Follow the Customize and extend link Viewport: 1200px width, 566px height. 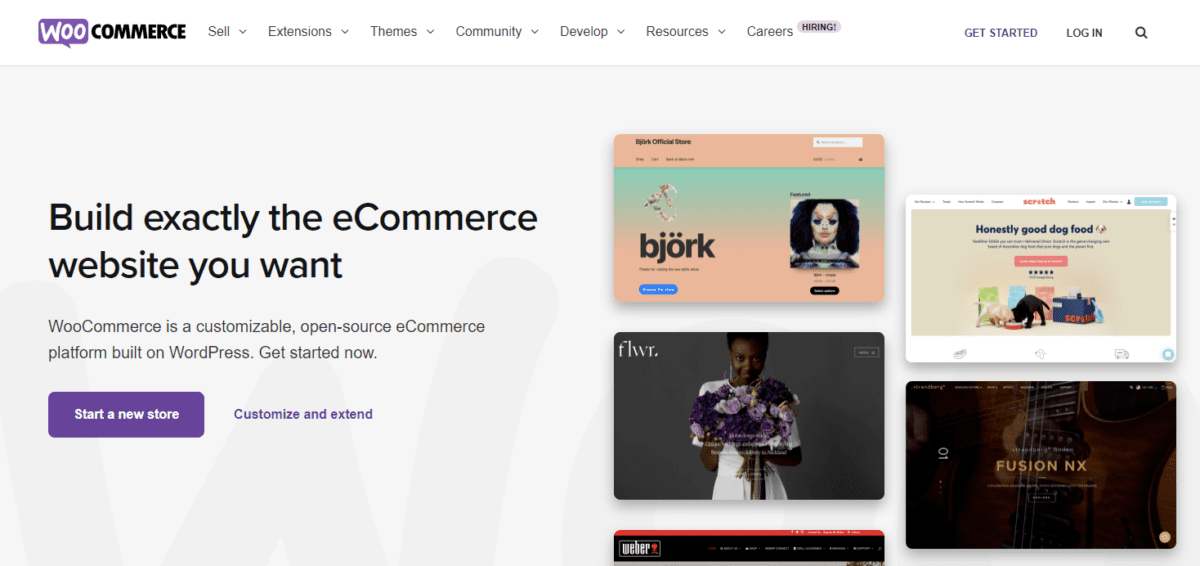tap(303, 414)
